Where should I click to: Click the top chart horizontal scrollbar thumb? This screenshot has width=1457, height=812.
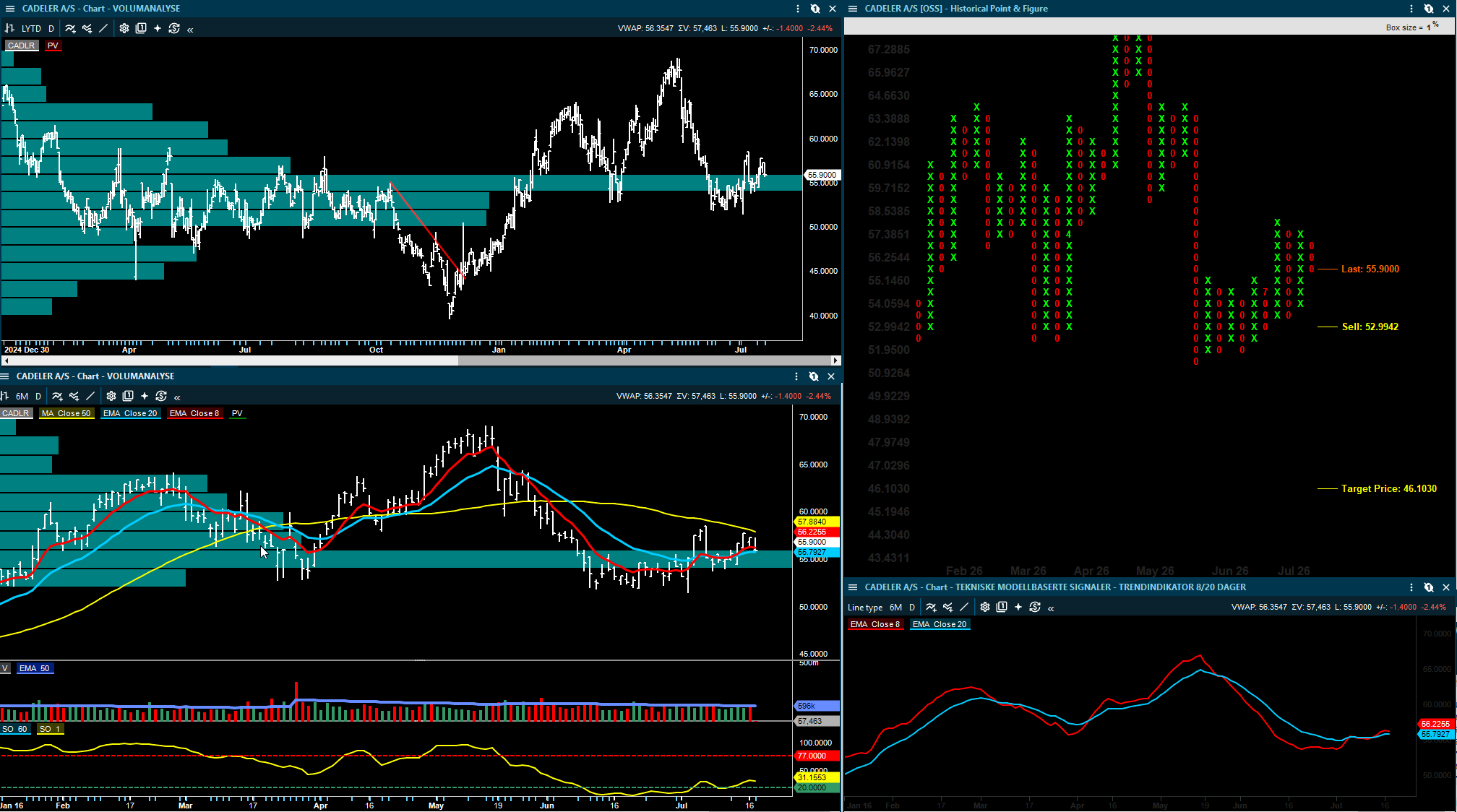tap(645, 360)
